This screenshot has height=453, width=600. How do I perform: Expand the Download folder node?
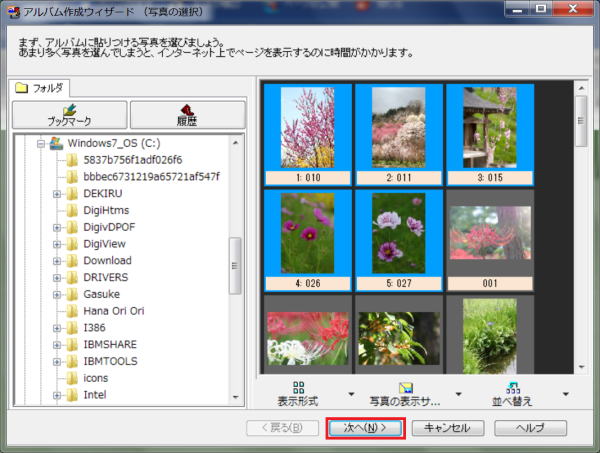tap(57, 261)
